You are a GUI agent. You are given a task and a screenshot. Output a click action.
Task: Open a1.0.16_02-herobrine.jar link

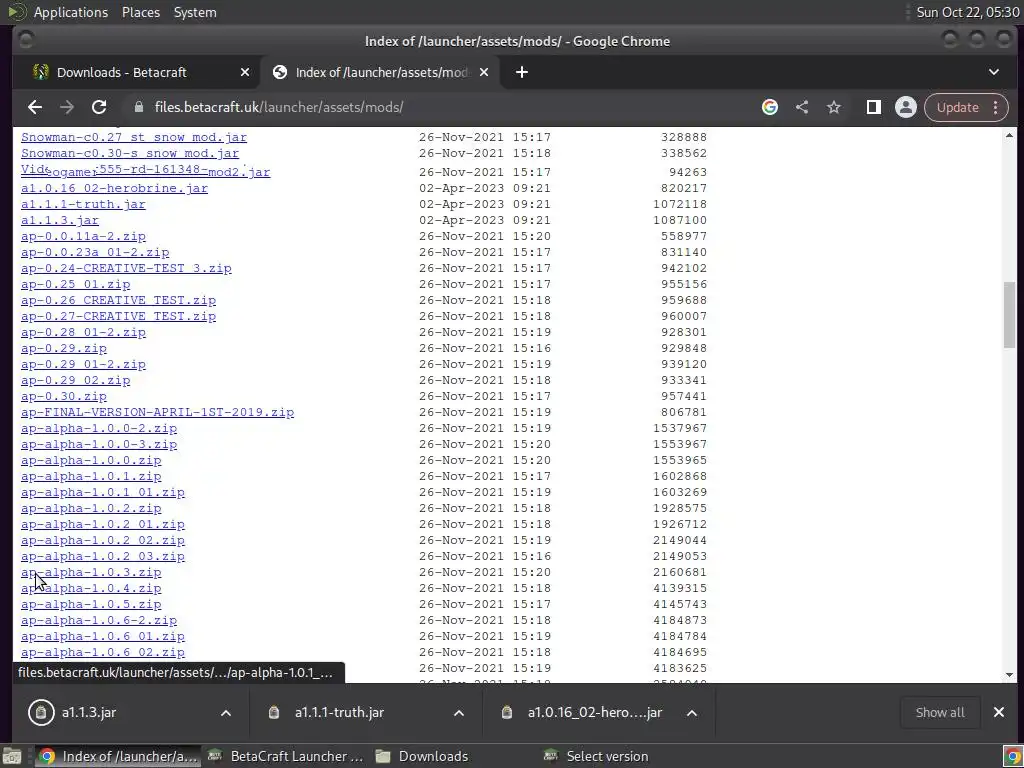(114, 188)
